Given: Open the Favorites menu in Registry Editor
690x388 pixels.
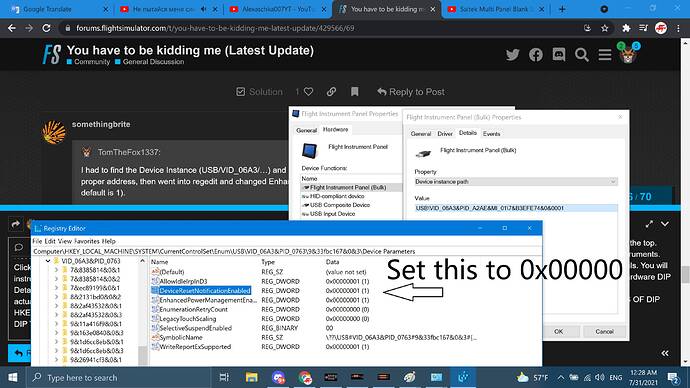Looking at the screenshot, I should click(87, 241).
